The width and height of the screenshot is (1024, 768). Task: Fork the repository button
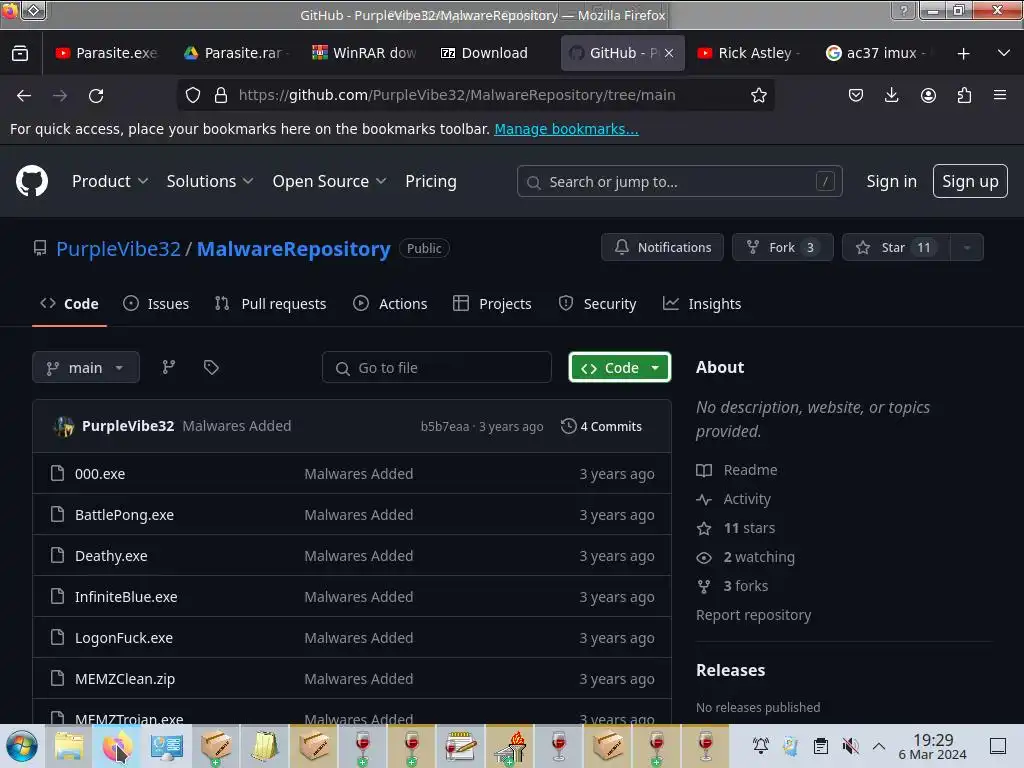(782, 248)
